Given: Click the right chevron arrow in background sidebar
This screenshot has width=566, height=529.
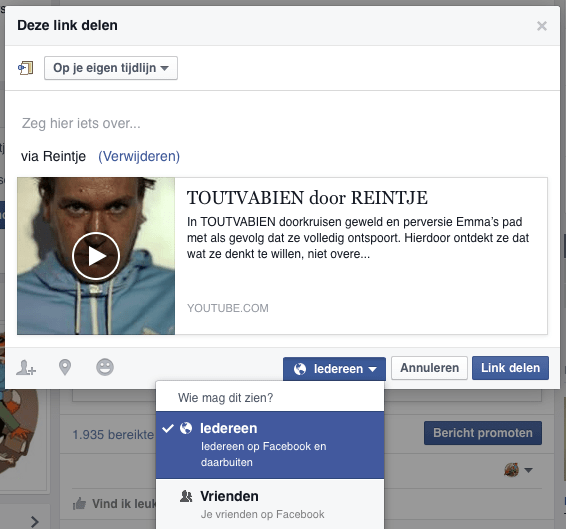Looking at the screenshot, I should [35, 522].
